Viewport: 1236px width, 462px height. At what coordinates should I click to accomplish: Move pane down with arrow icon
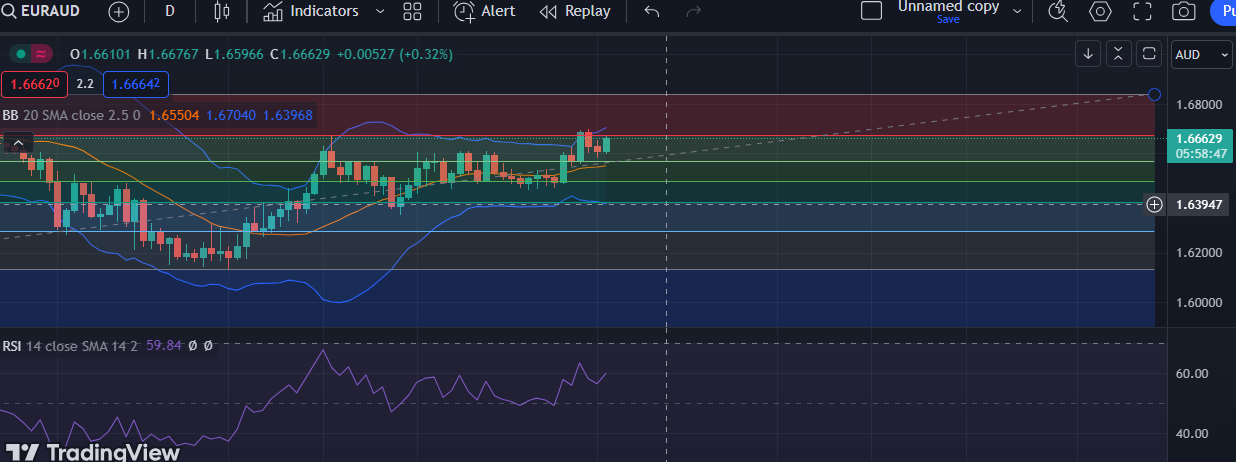1089,54
